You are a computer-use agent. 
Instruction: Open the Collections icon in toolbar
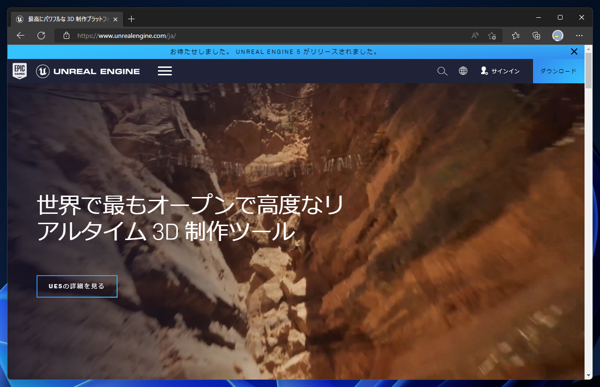coord(536,36)
